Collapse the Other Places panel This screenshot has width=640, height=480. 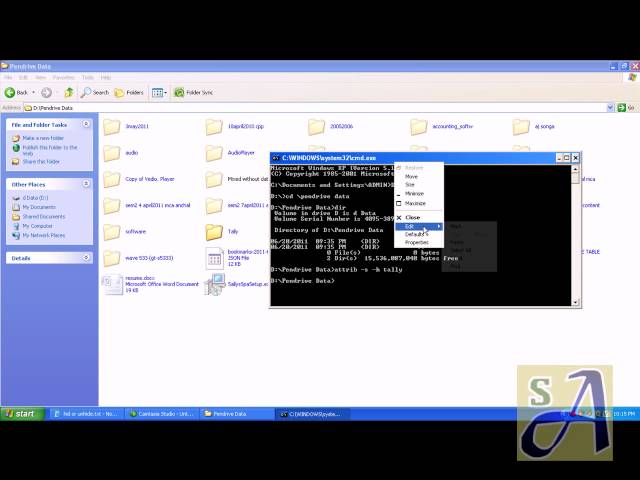pyautogui.click(x=86, y=184)
